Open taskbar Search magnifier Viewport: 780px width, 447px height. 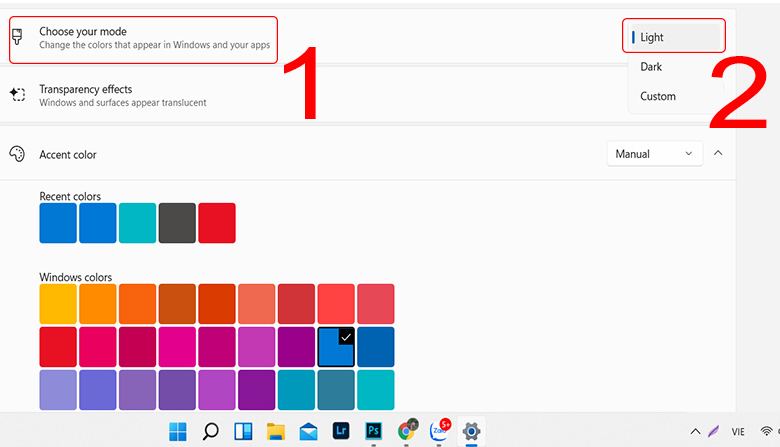[210, 431]
